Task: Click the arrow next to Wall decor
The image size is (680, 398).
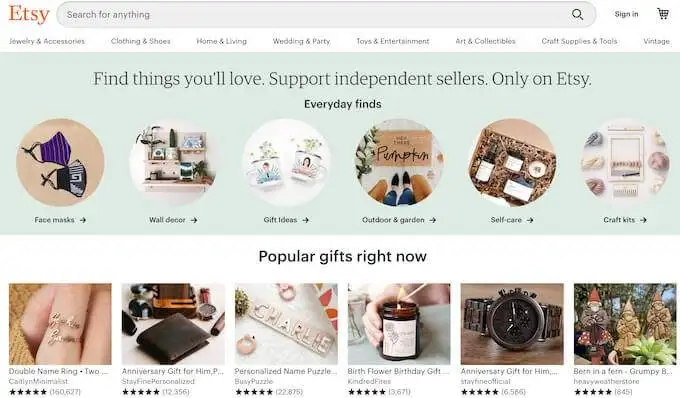Action: [x=194, y=220]
